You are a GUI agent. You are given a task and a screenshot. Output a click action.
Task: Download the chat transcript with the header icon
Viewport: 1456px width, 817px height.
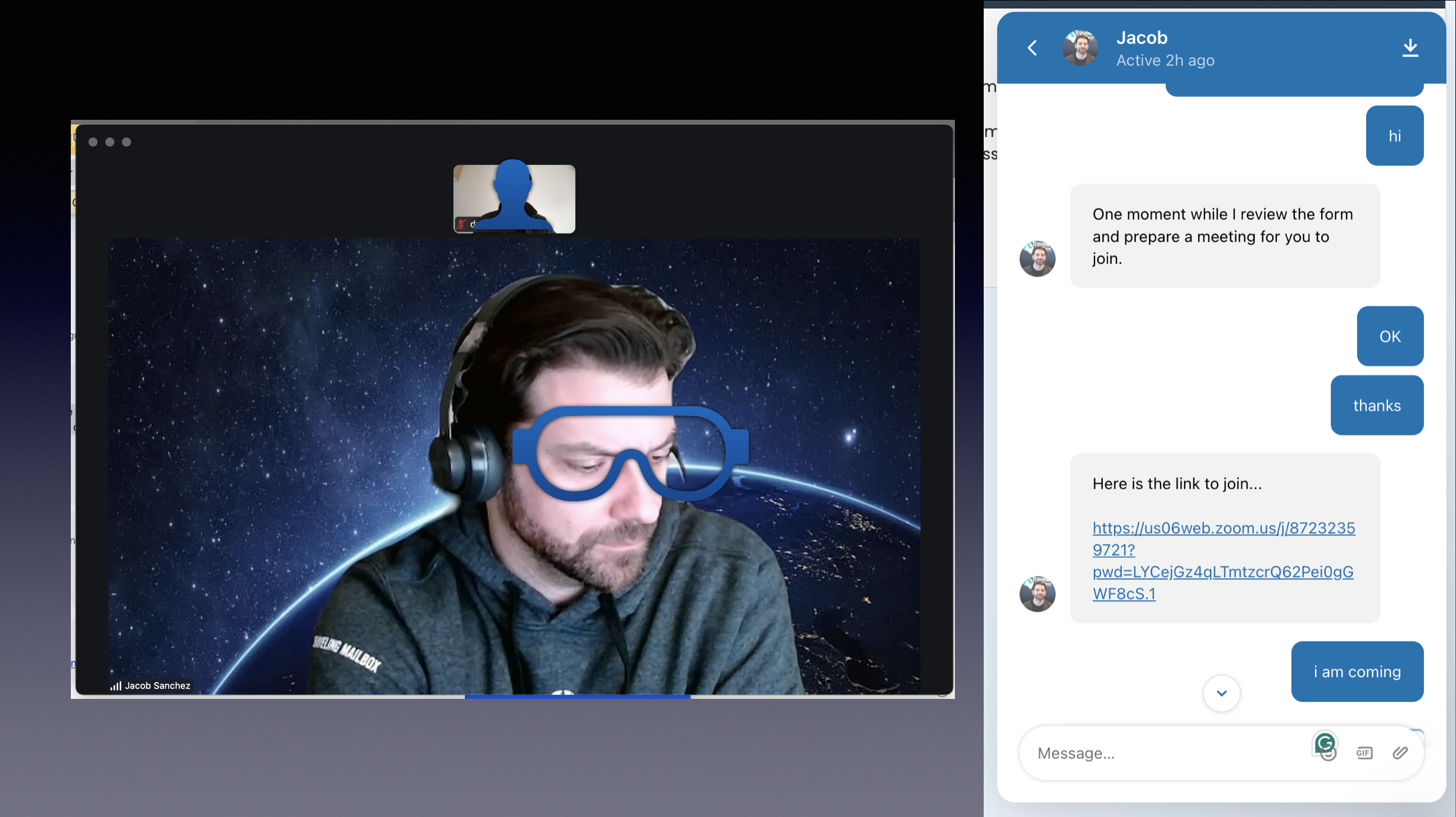1409,47
